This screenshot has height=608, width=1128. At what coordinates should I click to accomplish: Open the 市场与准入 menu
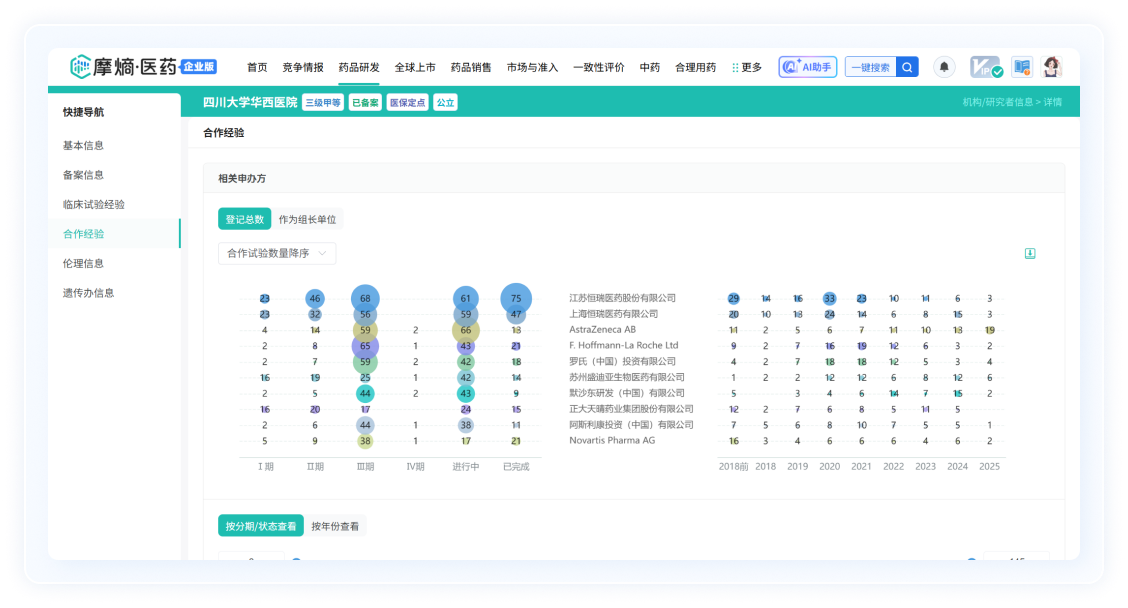[532, 67]
